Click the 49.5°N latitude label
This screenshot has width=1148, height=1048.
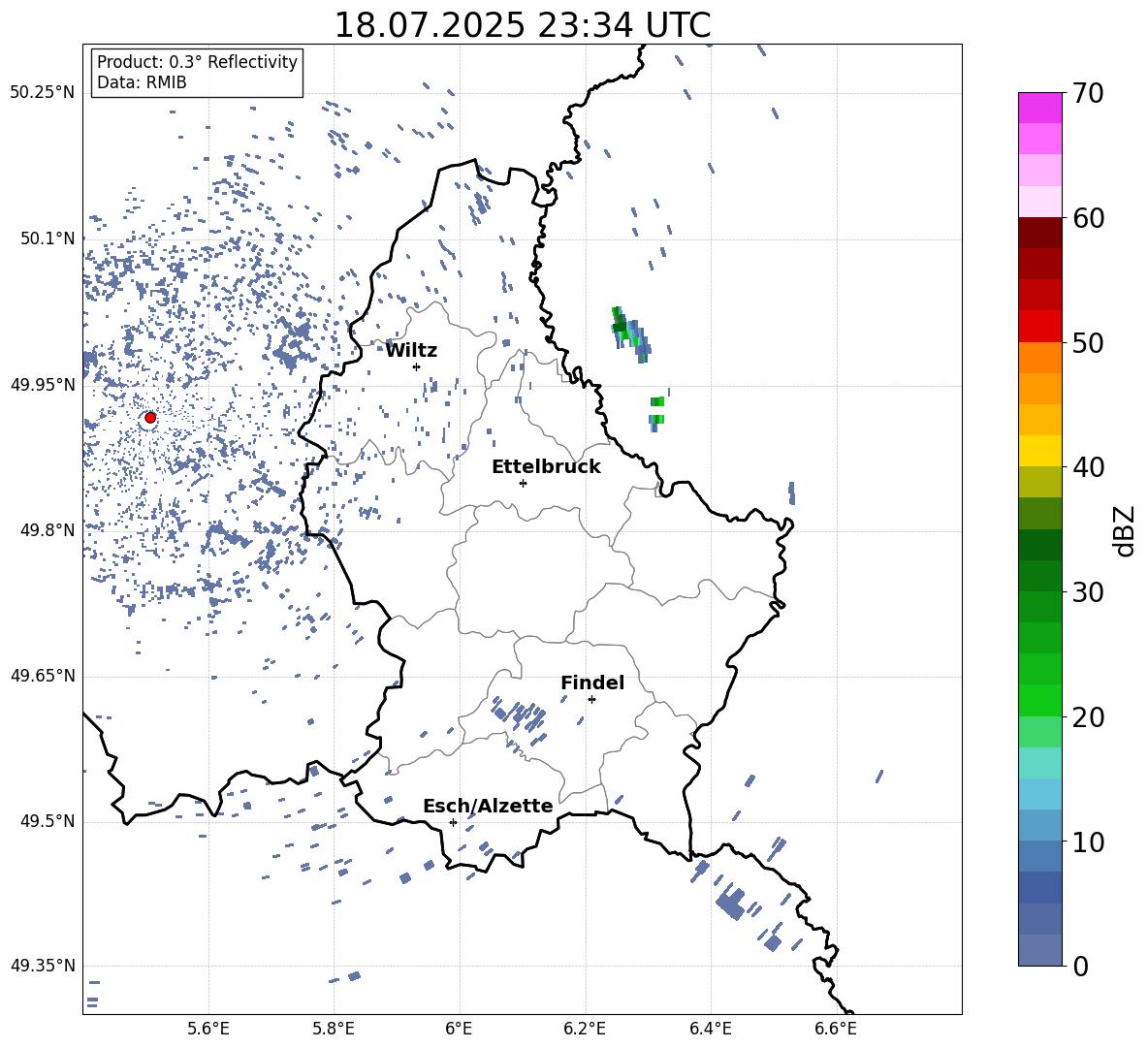48,821
